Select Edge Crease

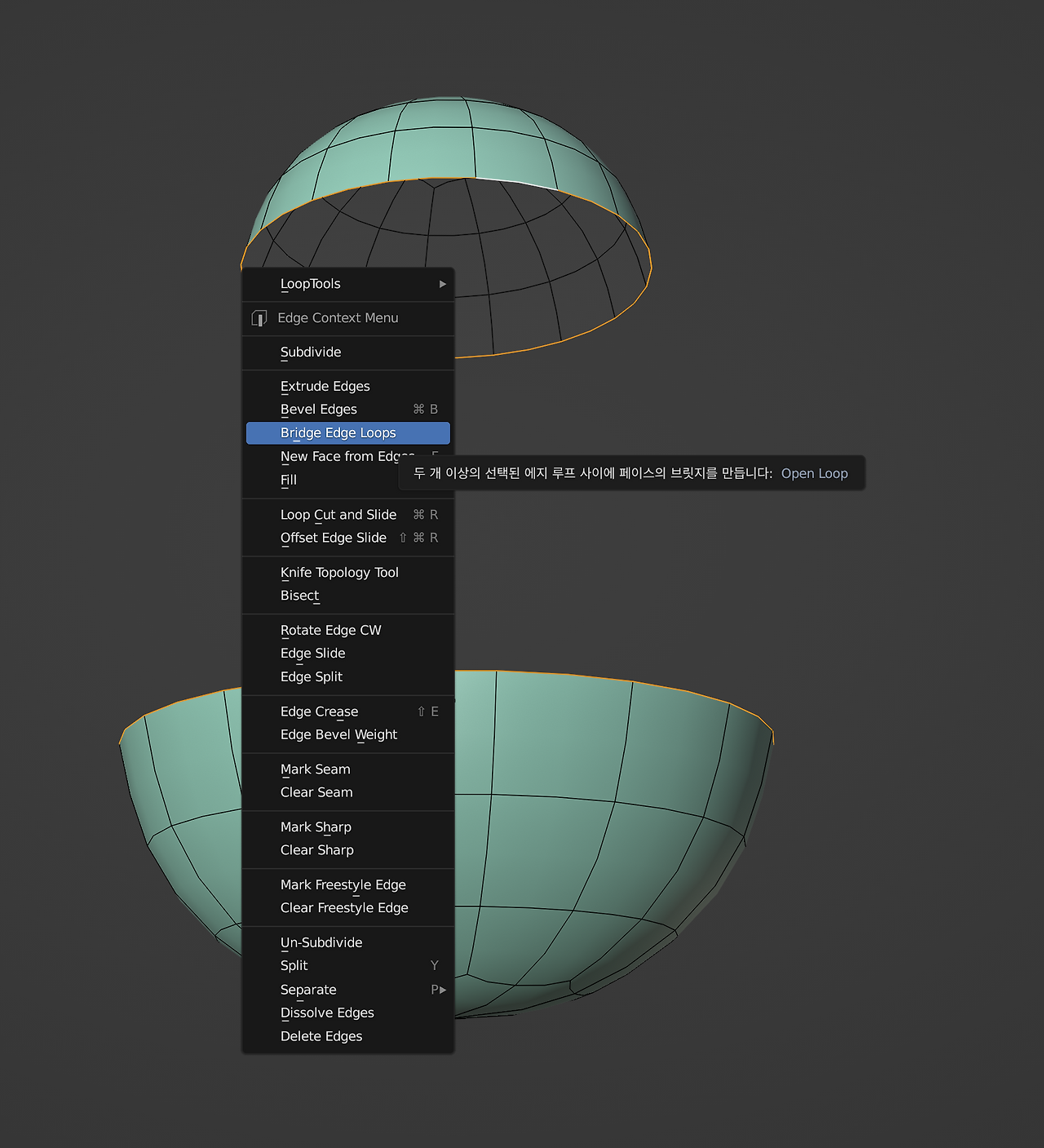coord(348,711)
